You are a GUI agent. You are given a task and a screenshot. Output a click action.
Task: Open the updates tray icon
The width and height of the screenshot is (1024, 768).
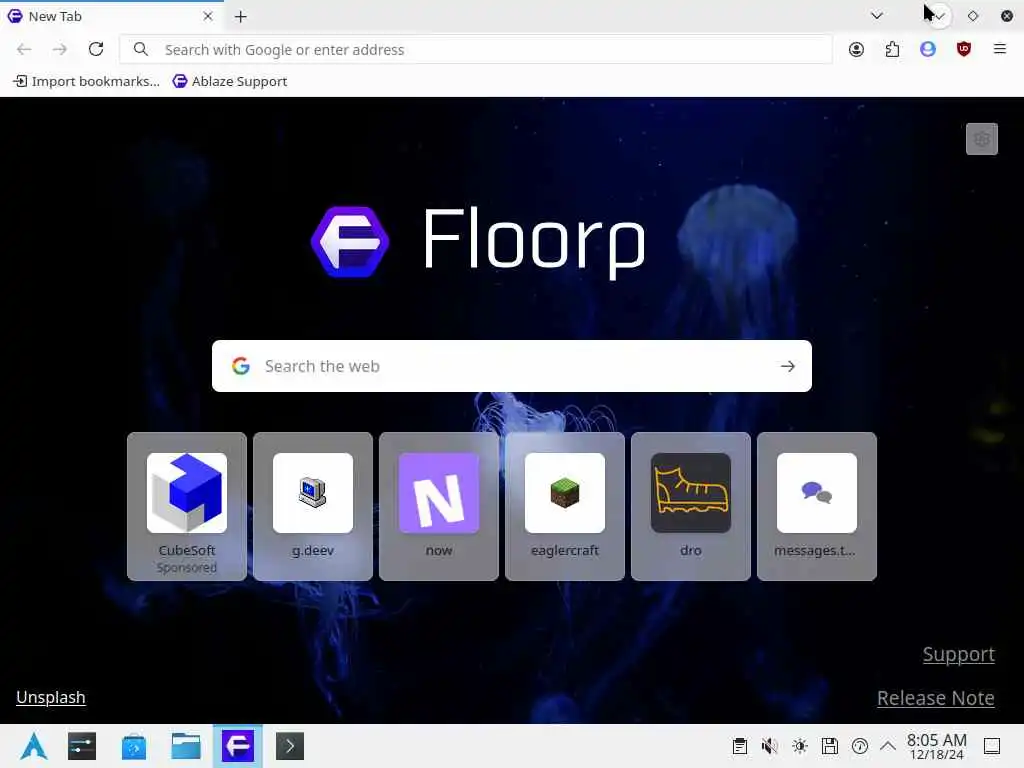tap(859, 746)
